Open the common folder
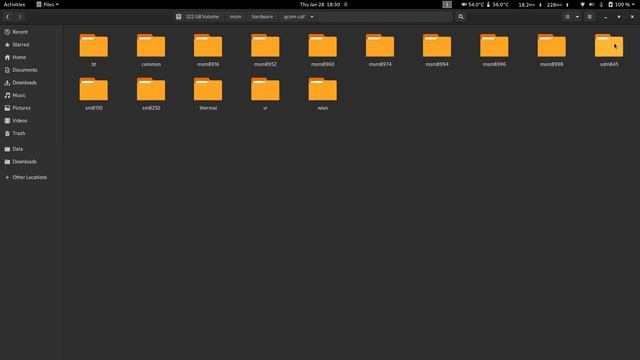The image size is (640, 360). point(151,50)
